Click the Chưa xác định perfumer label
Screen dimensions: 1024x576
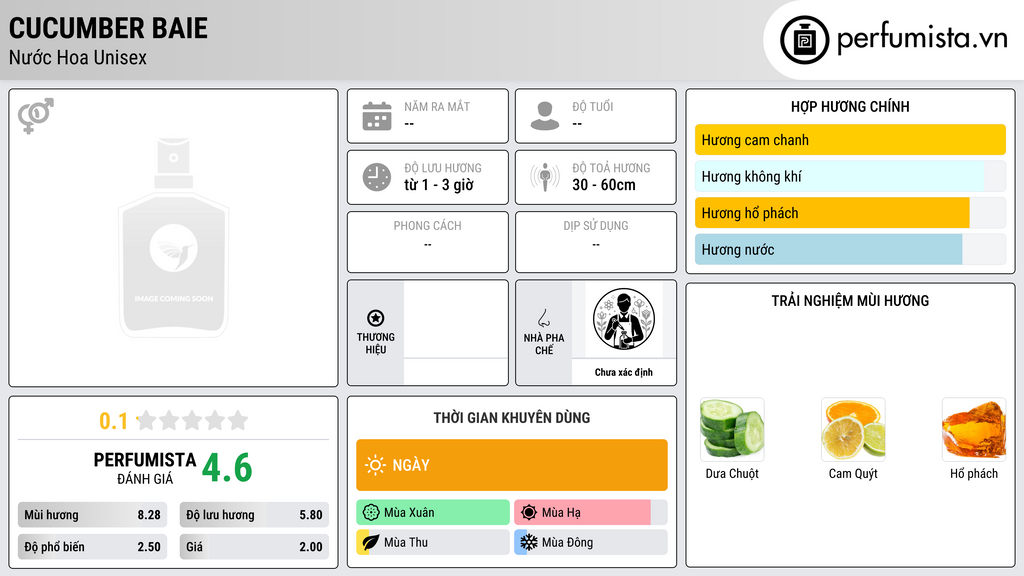[x=624, y=372]
